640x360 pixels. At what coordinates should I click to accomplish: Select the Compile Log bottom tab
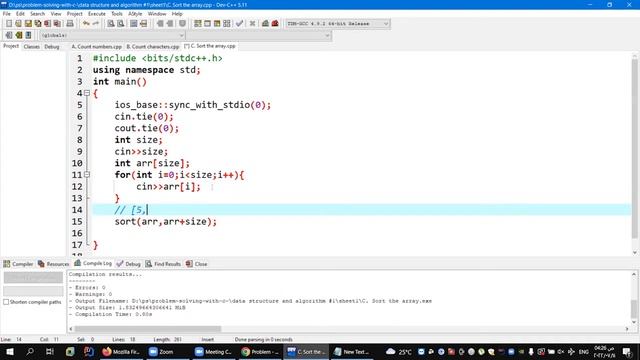pyautogui.click(x=93, y=263)
